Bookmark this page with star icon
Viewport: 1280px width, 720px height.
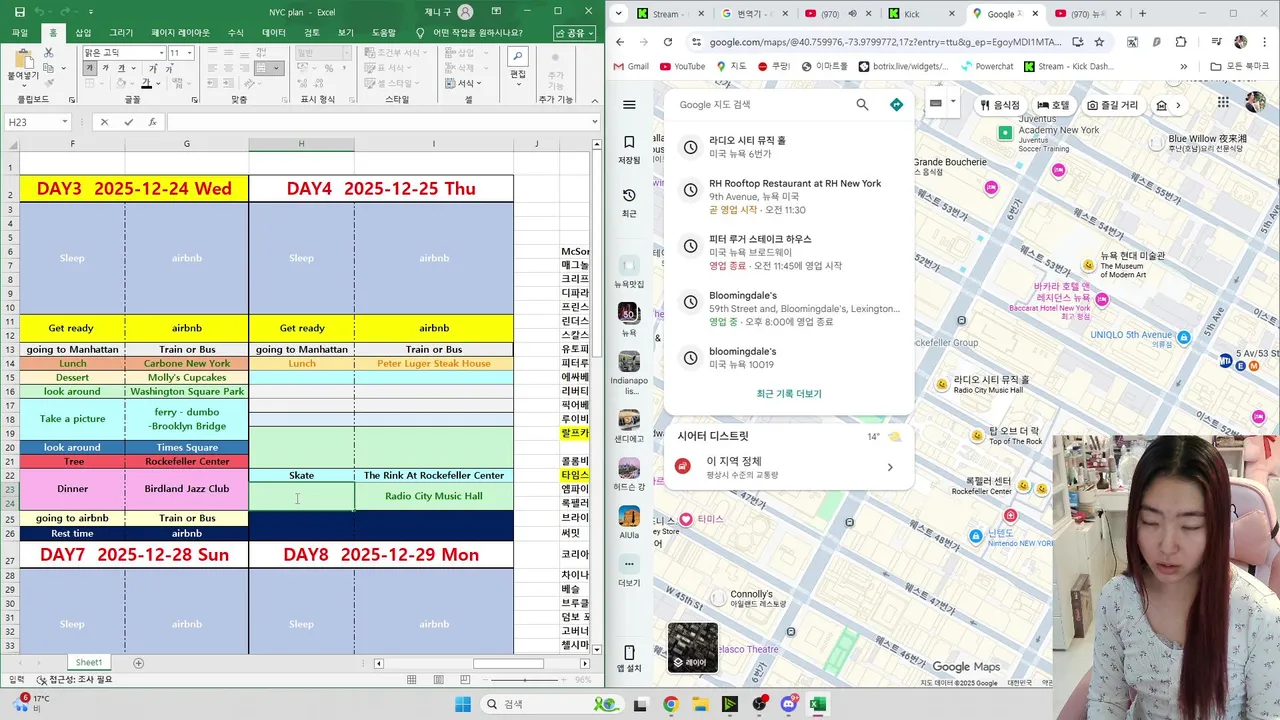coord(1099,42)
